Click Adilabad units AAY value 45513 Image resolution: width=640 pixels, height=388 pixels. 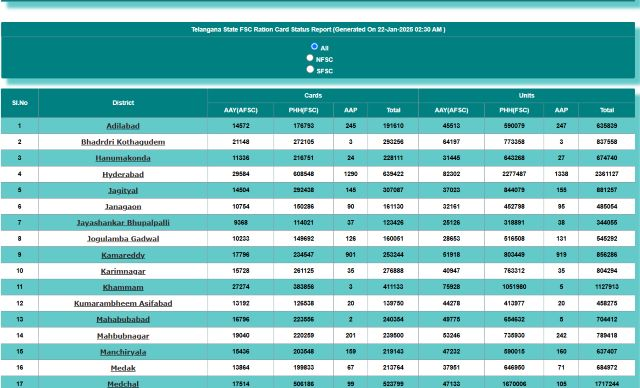[451, 126]
